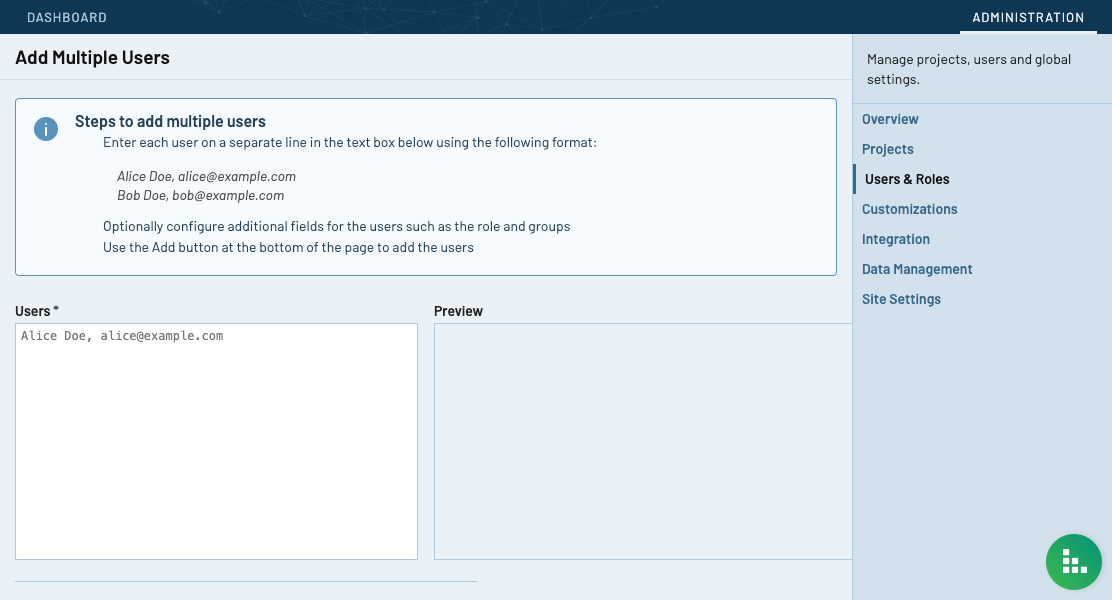Image resolution: width=1112 pixels, height=600 pixels.
Task: Click the 'Add Multiple Users' heading
Action: [92, 57]
